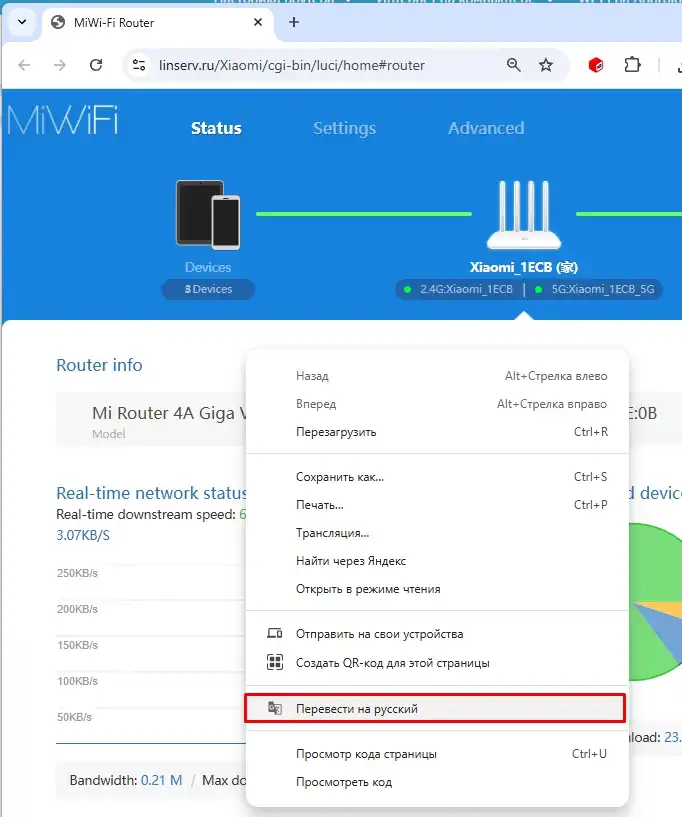Viewport: 682px width, 817px height.
Task: Switch to the Status tab
Action: 216,128
